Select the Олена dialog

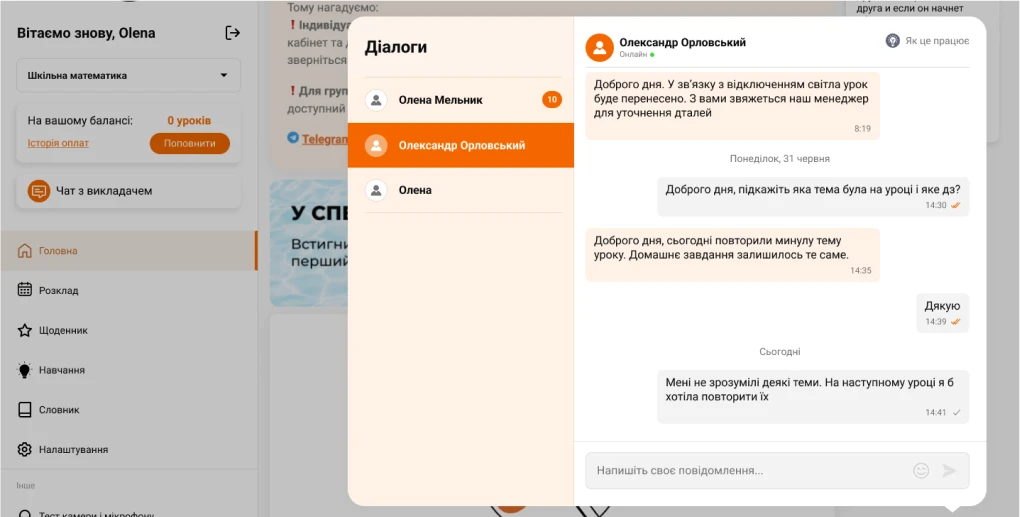415,190
